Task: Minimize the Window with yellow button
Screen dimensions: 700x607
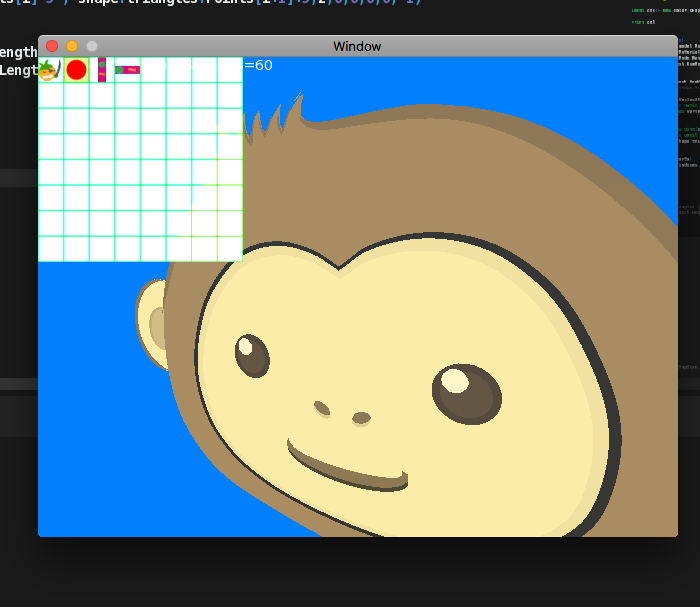Action: click(72, 46)
